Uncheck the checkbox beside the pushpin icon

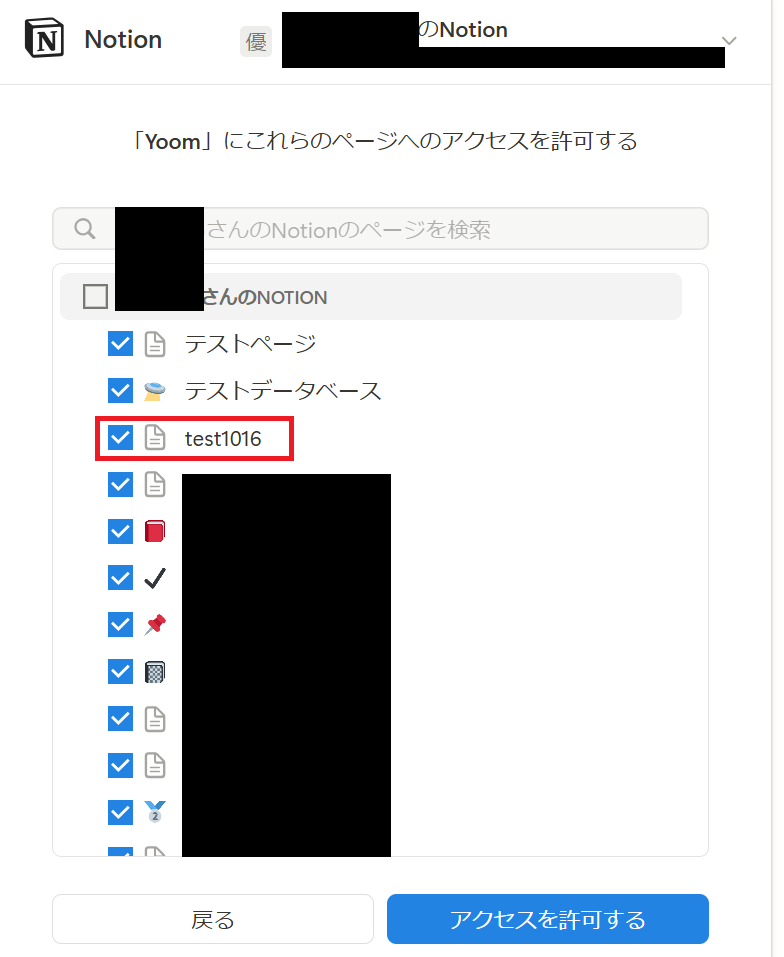120,624
